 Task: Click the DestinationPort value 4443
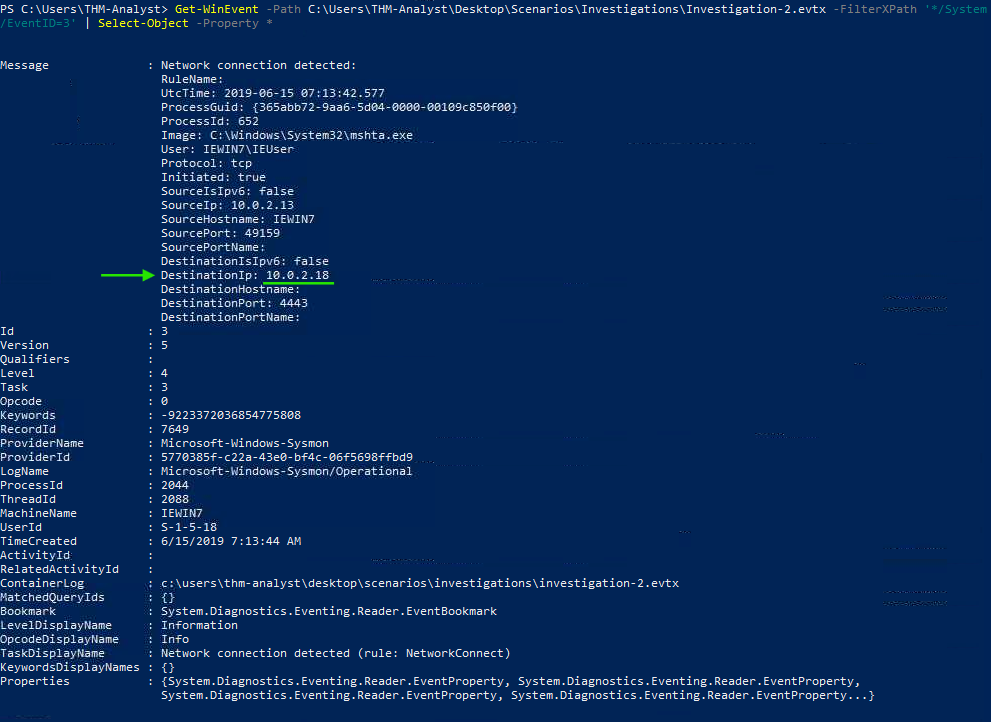(293, 303)
